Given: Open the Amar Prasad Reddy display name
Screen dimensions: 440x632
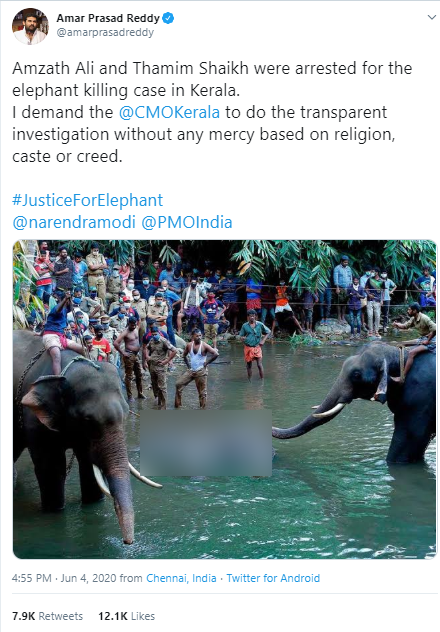Looking at the screenshot, I should (x=108, y=18).
